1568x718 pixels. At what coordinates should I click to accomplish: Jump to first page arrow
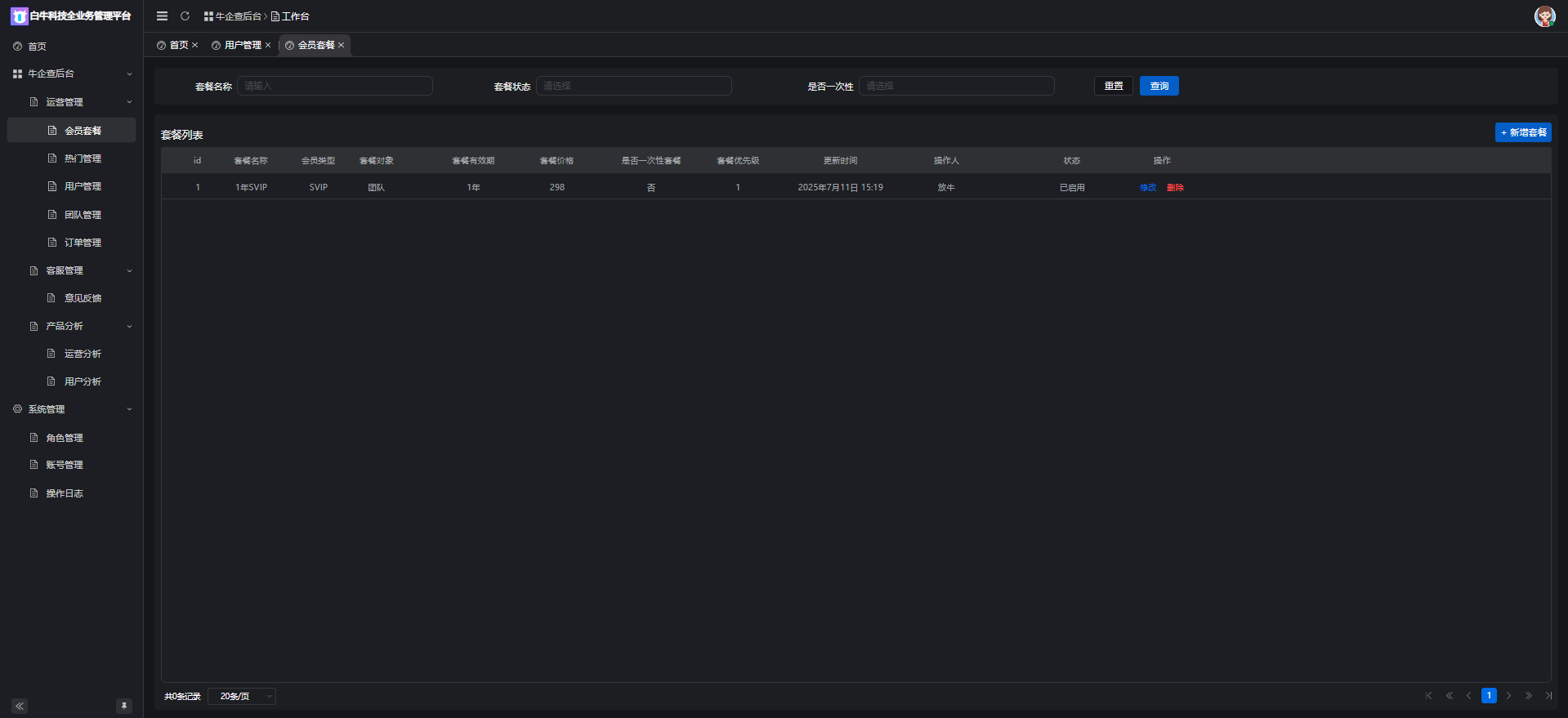tap(1428, 696)
